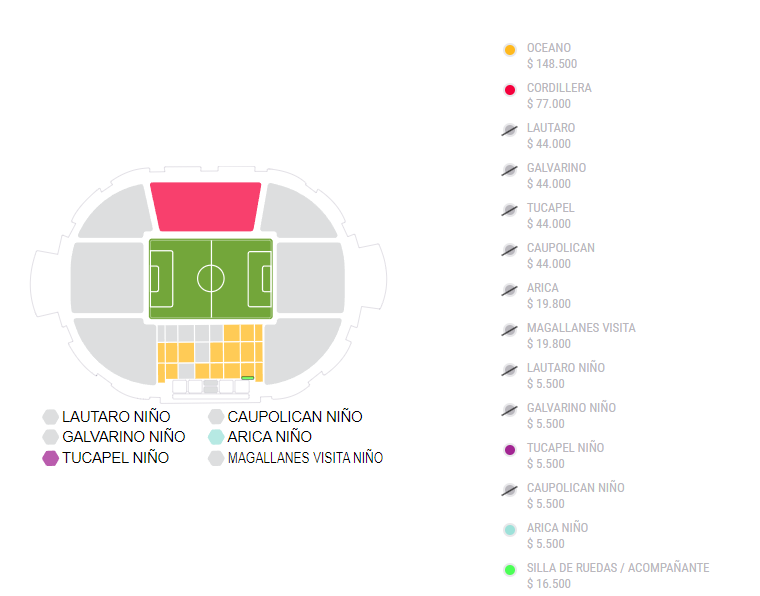Click the green SILLA DE RUEDAS color dot
This screenshot has height=596, width=760.
click(510, 570)
